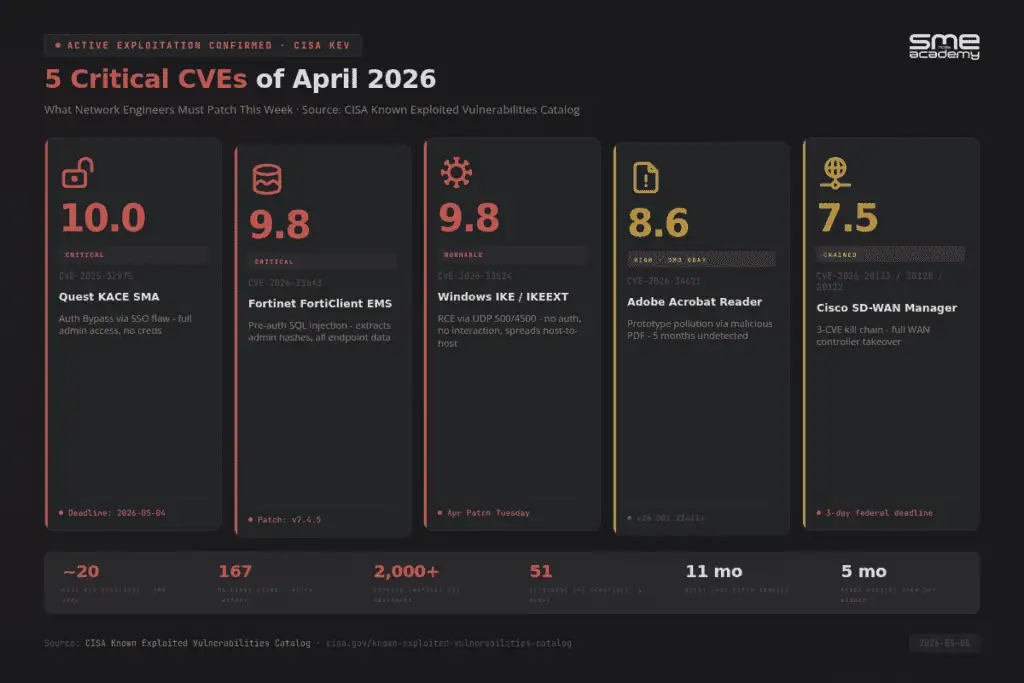The width and height of the screenshot is (1024, 683).
Task: Click the CVE-2026-21643 identifier
Action: point(285,283)
